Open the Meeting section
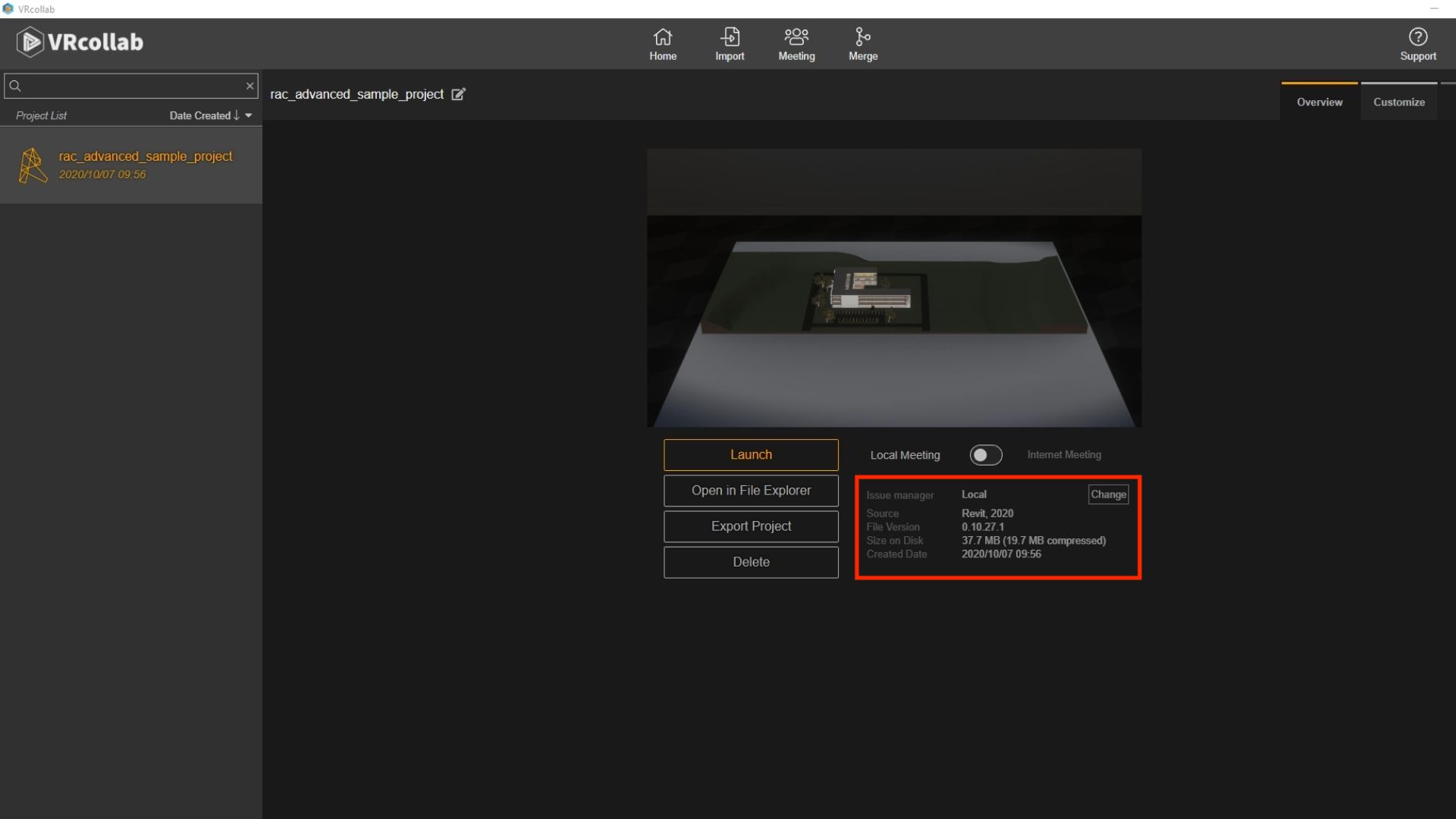 pyautogui.click(x=796, y=44)
